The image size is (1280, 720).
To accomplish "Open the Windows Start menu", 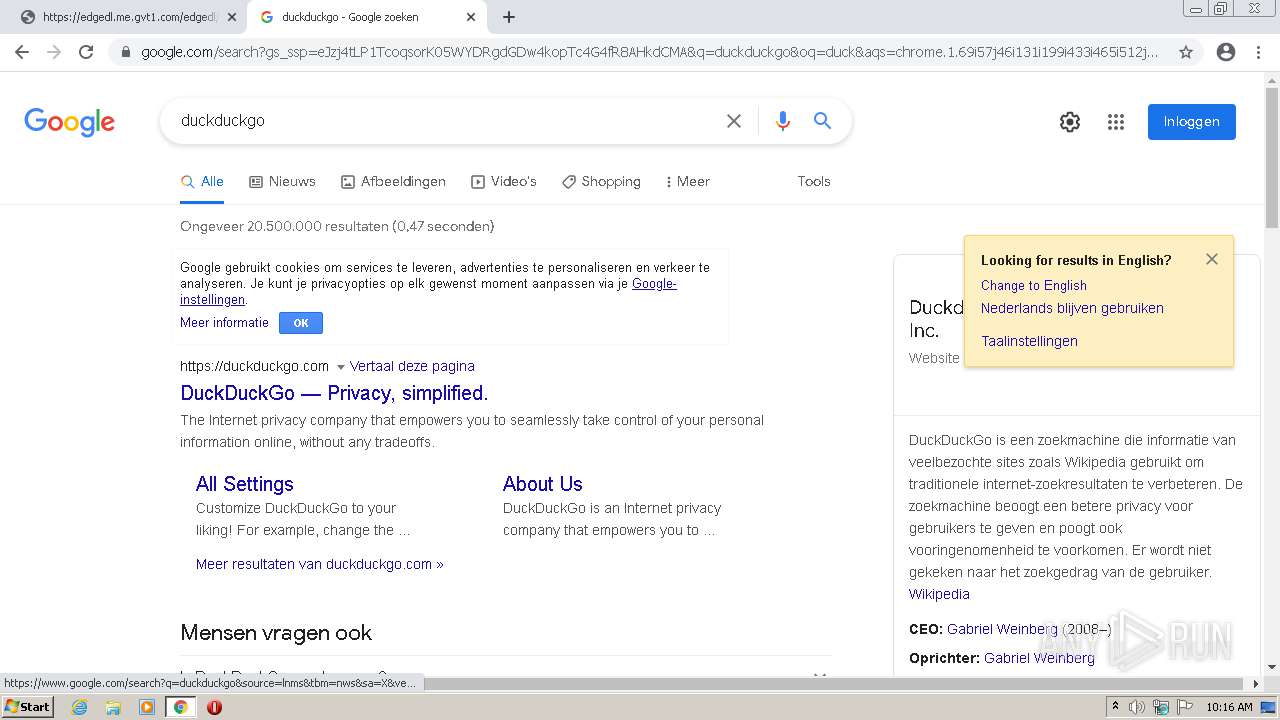I will click(x=27, y=707).
